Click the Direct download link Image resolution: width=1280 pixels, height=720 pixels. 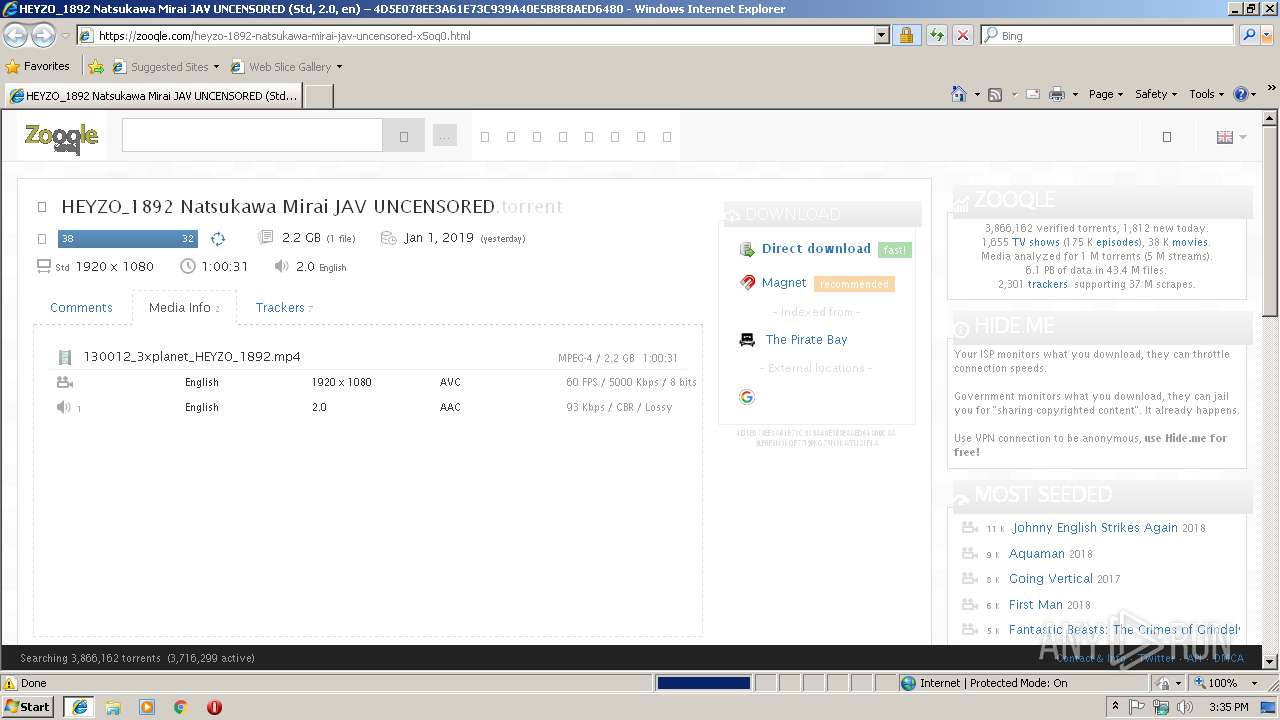point(816,249)
